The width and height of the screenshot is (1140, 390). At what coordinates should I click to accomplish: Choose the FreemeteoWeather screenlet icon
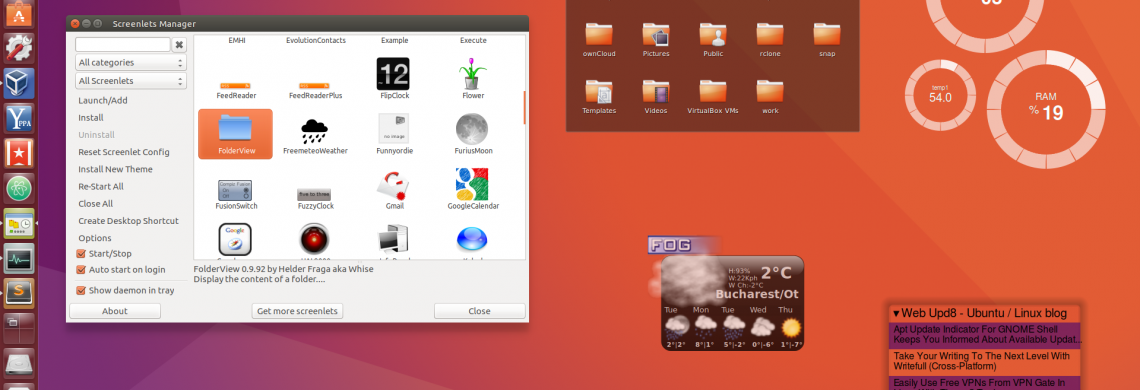coord(314,130)
